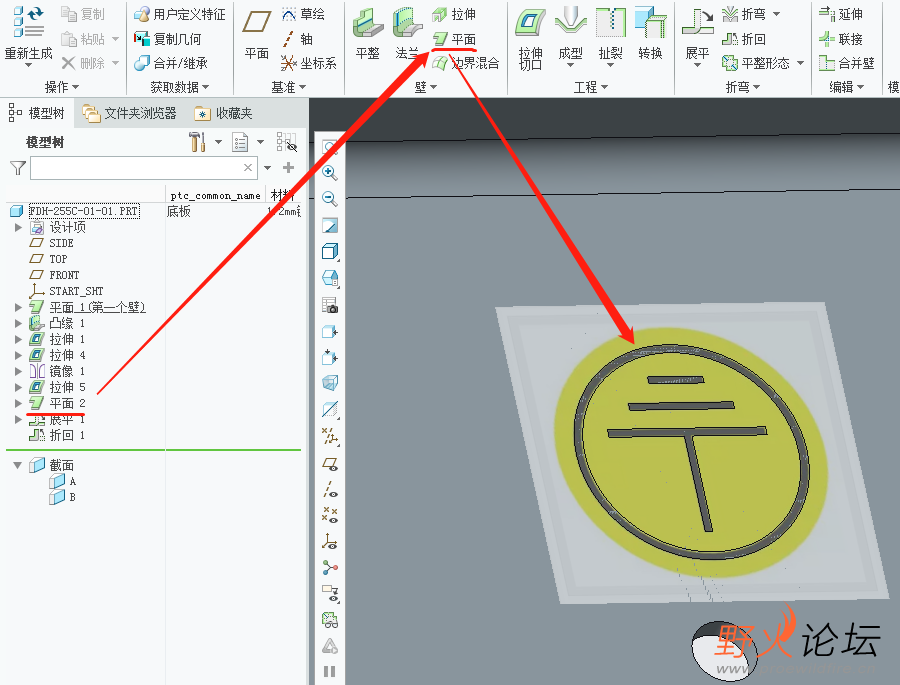Expand the 镜像 1 feature node

click(x=18, y=371)
